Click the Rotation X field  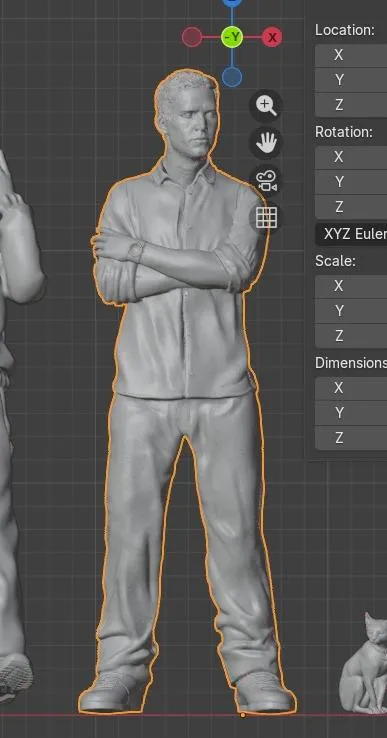pyautogui.click(x=351, y=157)
